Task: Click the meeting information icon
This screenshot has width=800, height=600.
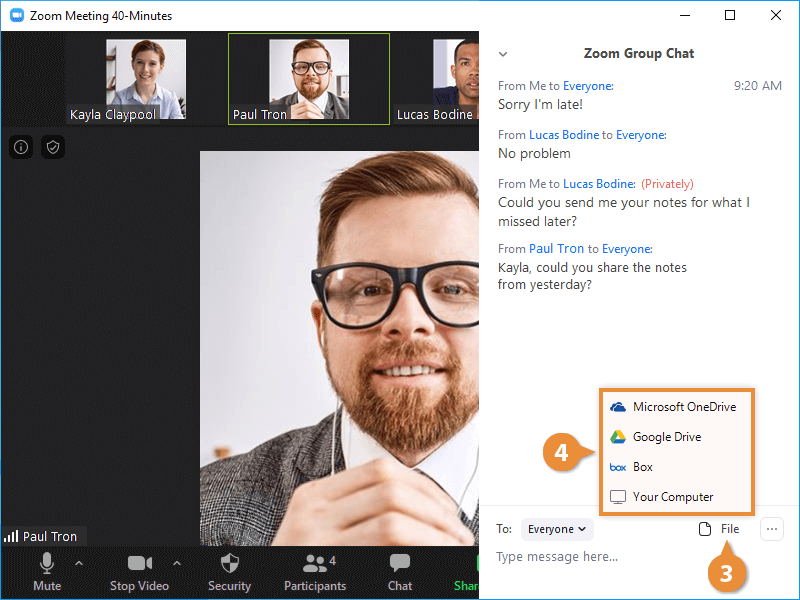Action: [x=21, y=147]
